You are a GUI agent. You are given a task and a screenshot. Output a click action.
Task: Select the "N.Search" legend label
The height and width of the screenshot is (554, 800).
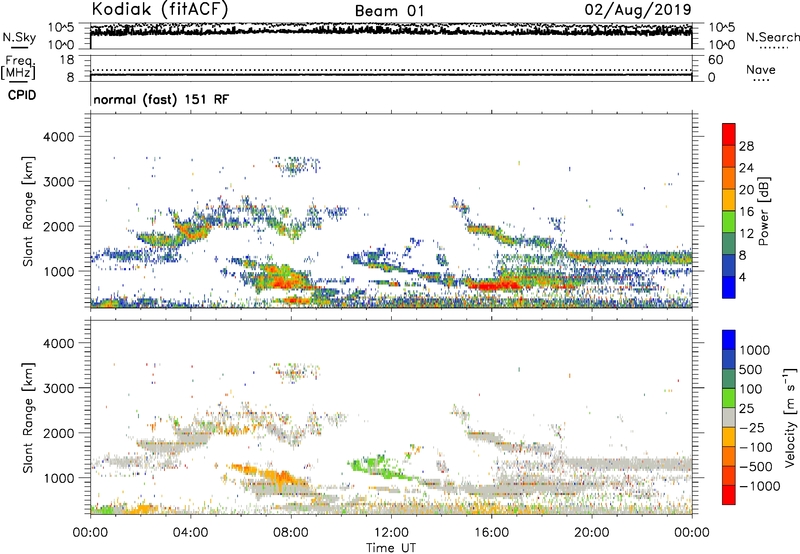[772, 37]
